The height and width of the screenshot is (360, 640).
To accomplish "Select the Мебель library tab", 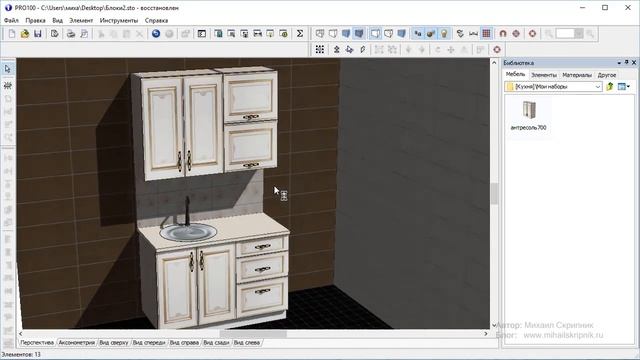I will (x=516, y=75).
